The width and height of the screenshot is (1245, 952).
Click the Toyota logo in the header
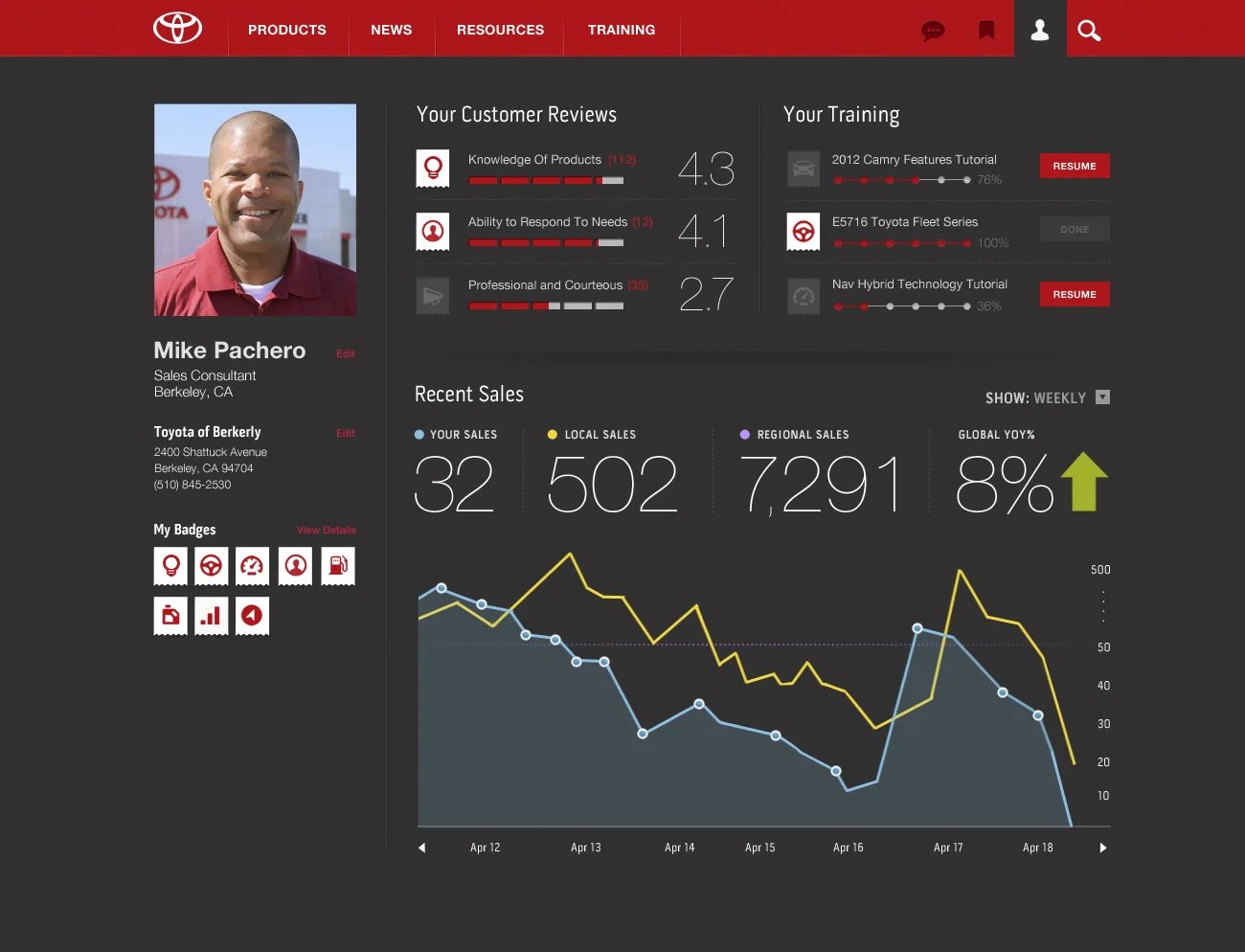178,29
